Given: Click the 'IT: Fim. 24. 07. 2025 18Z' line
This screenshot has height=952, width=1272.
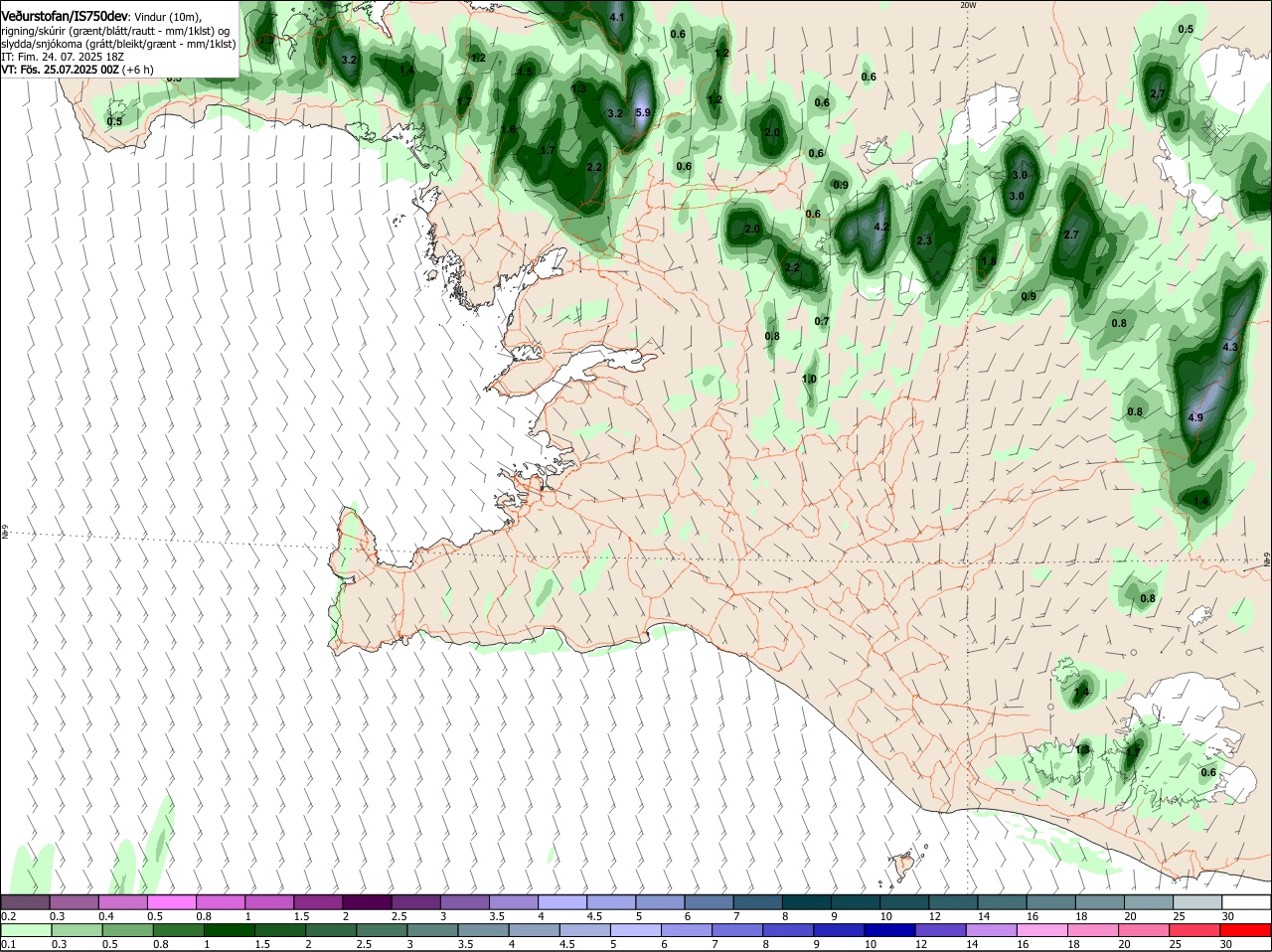Looking at the screenshot, I should (63, 57).
